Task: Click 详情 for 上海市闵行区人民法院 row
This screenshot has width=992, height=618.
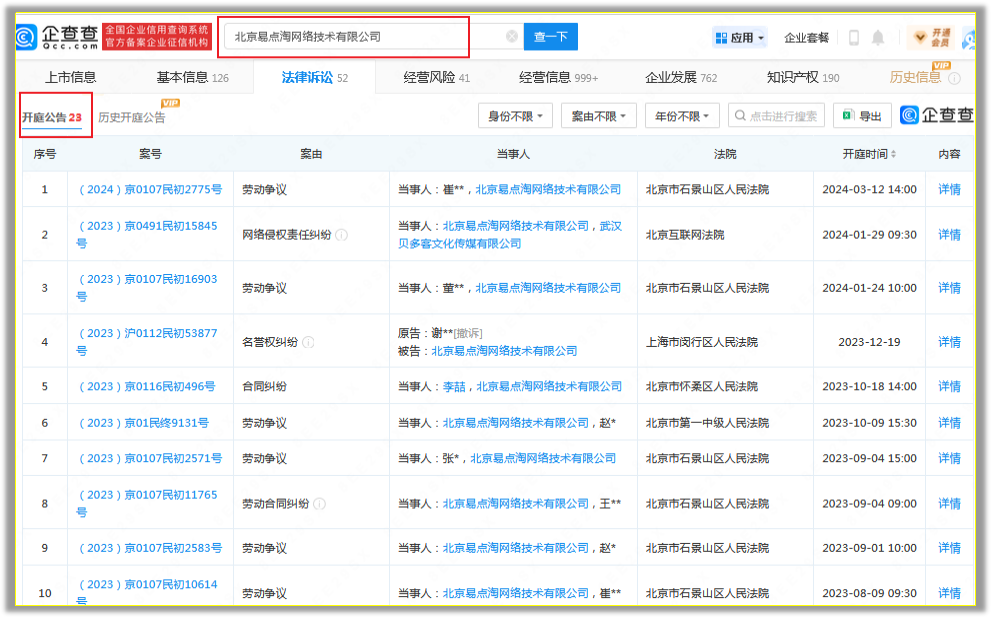Action: (x=949, y=342)
